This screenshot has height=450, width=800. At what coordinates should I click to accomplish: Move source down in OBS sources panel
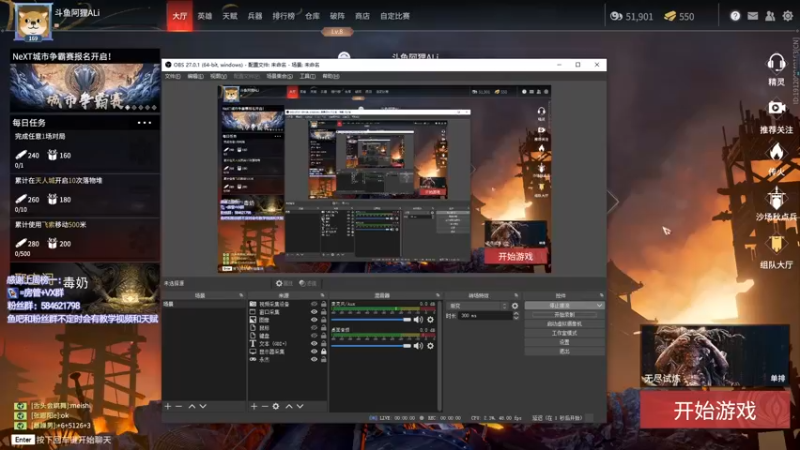300,406
